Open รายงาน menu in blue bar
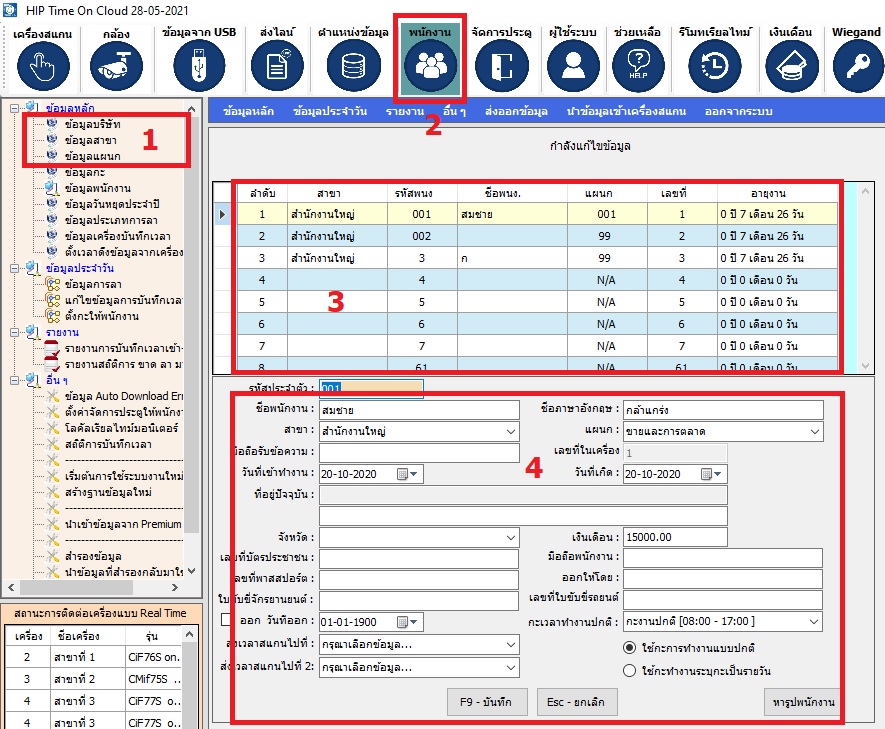885x729 pixels. tap(405, 112)
